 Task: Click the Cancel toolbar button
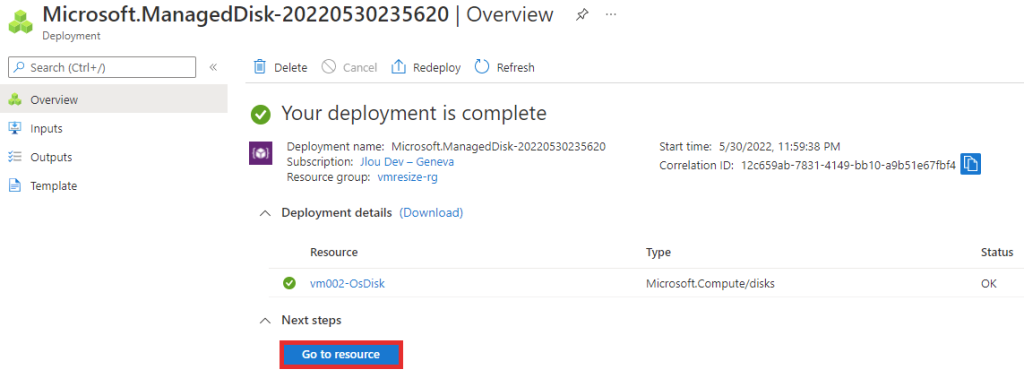tap(349, 67)
